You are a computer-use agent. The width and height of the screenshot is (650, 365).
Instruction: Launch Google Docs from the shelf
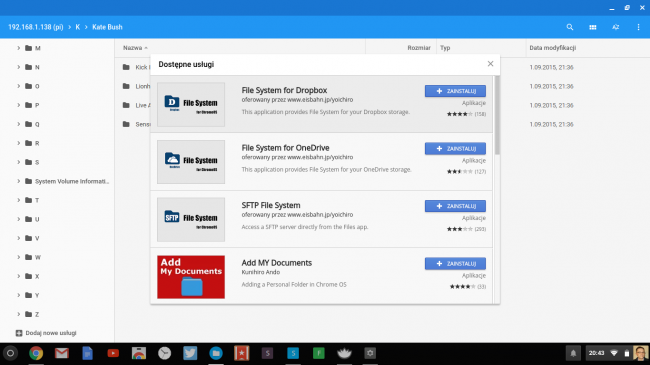coord(87,353)
